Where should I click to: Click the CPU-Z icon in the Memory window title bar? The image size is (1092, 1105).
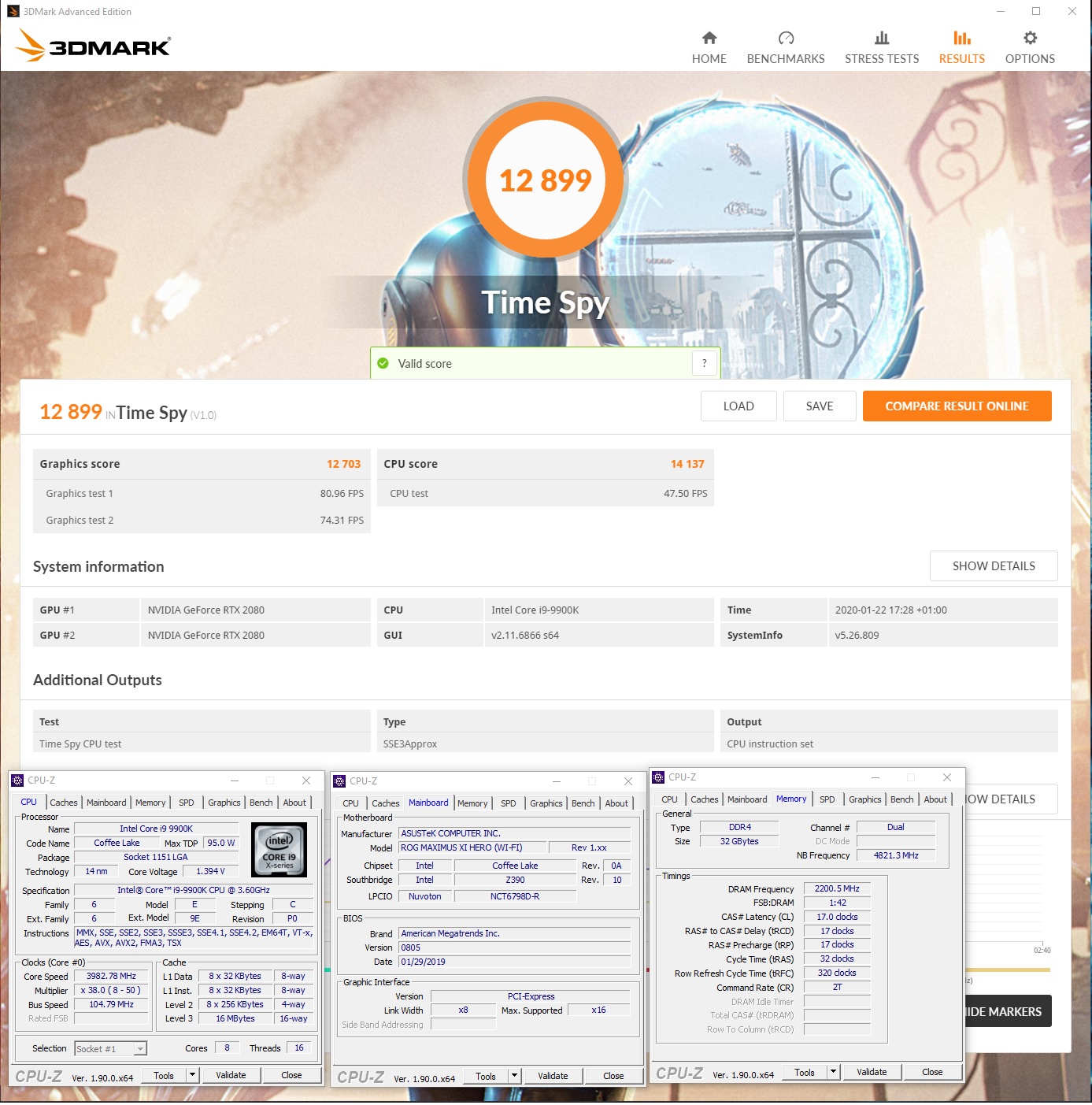tap(658, 777)
